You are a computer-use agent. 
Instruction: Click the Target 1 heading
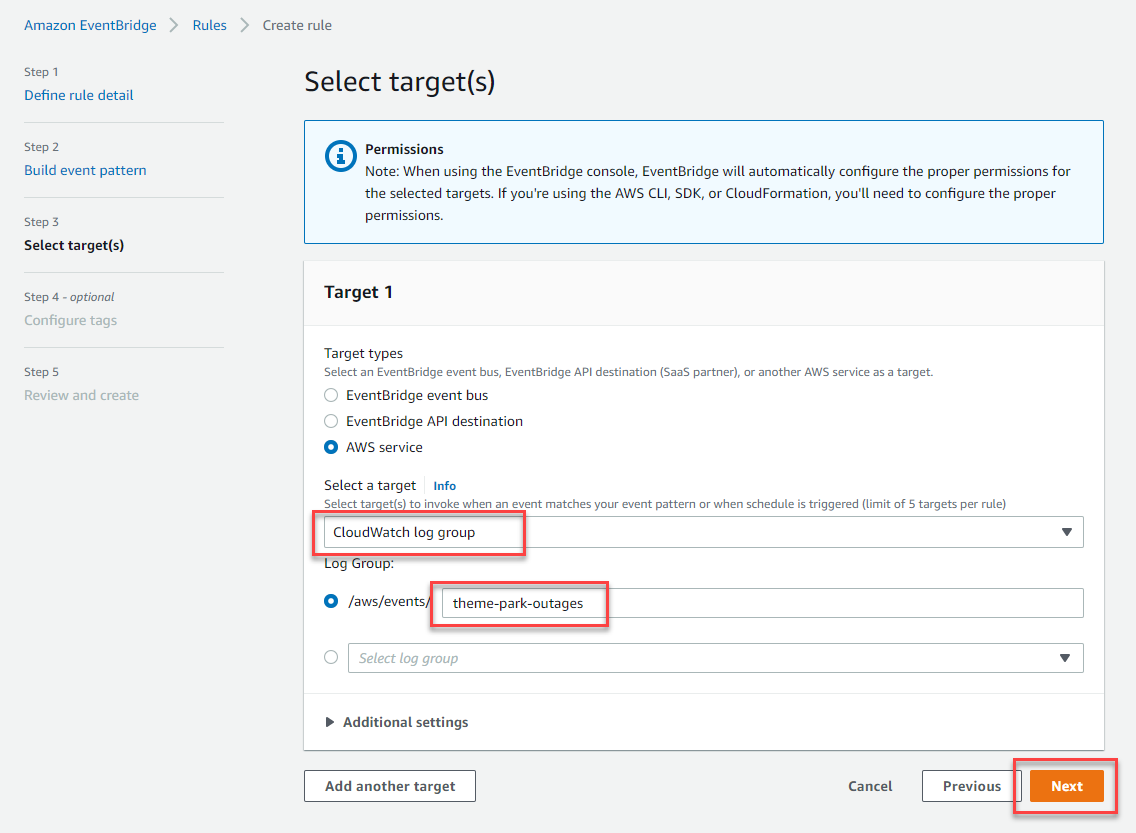click(x=358, y=292)
